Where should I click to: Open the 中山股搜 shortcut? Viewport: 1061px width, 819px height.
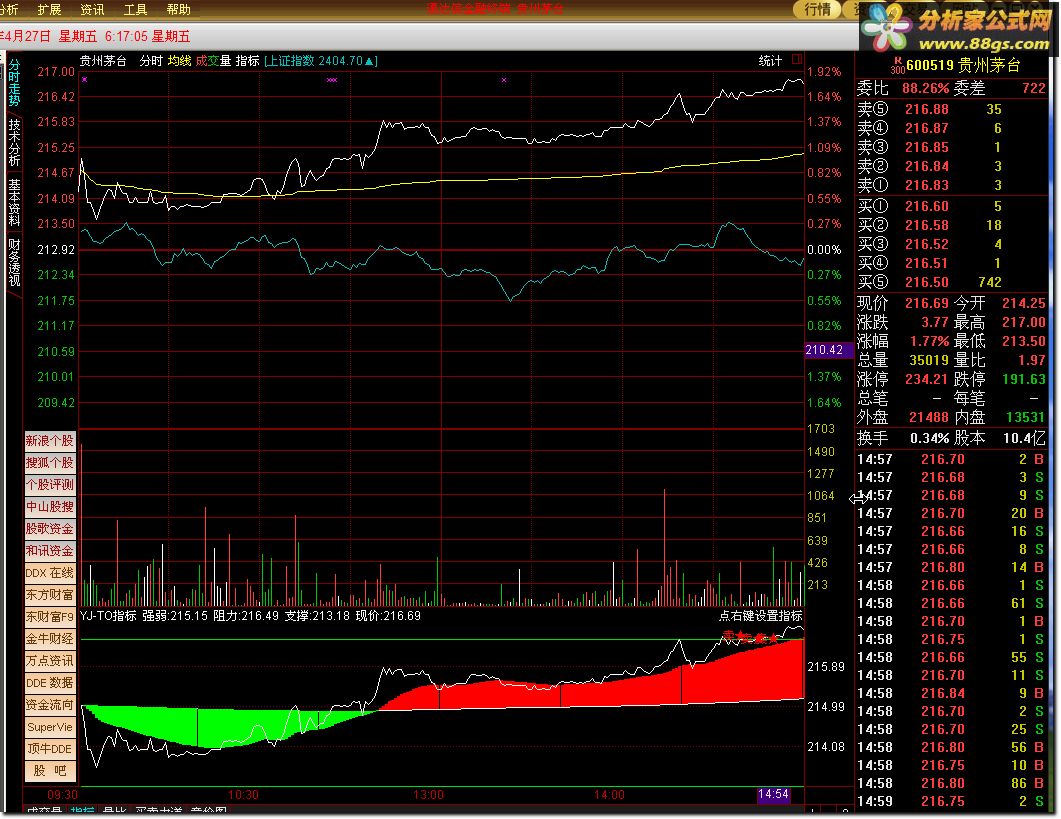click(x=50, y=507)
